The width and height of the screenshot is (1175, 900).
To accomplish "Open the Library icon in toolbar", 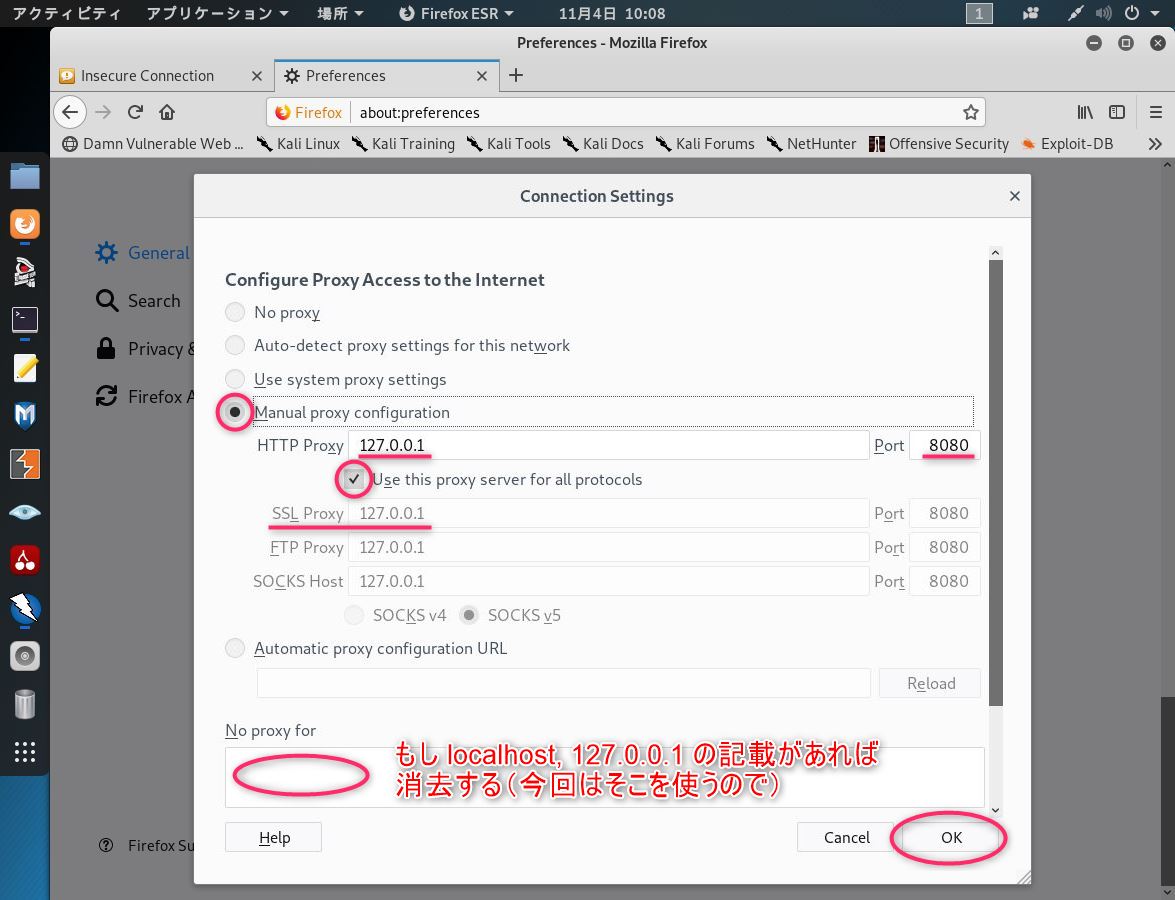I will click(1084, 112).
